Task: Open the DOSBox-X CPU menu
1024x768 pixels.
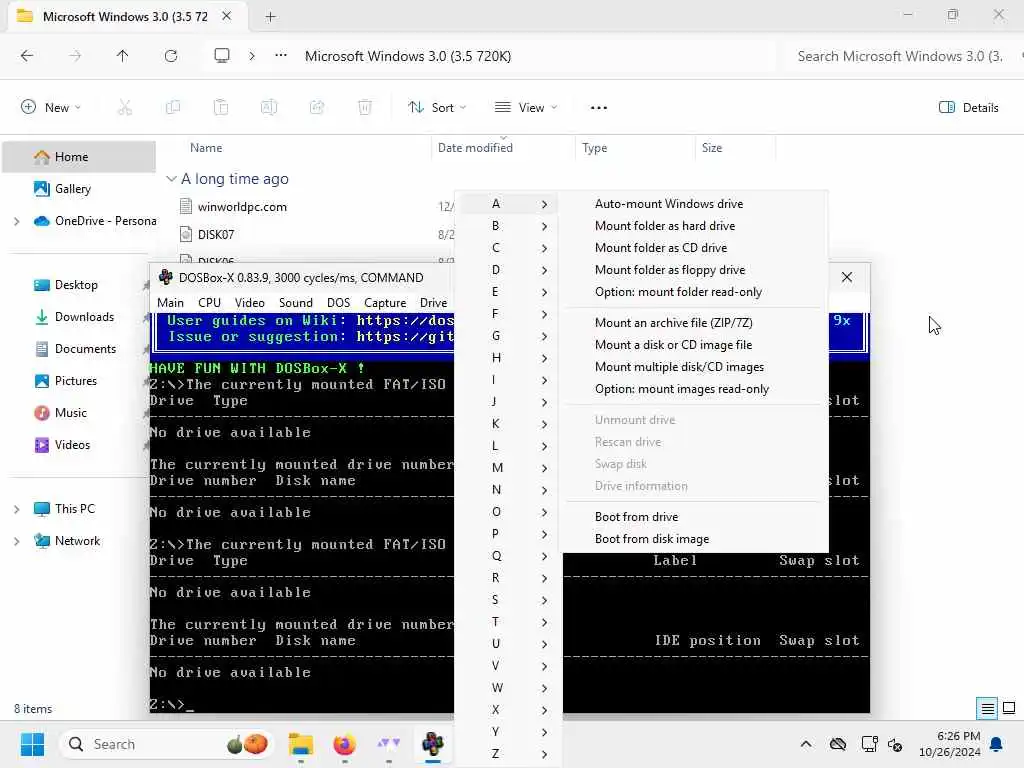Action: pyautogui.click(x=210, y=303)
